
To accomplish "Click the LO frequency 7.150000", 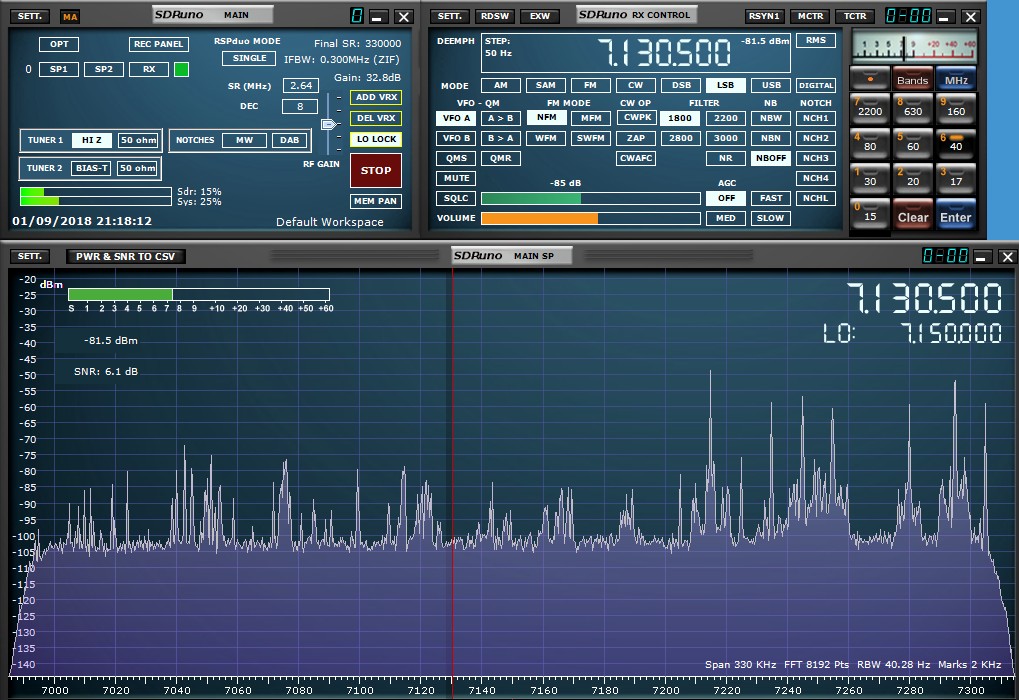I will pos(951,333).
